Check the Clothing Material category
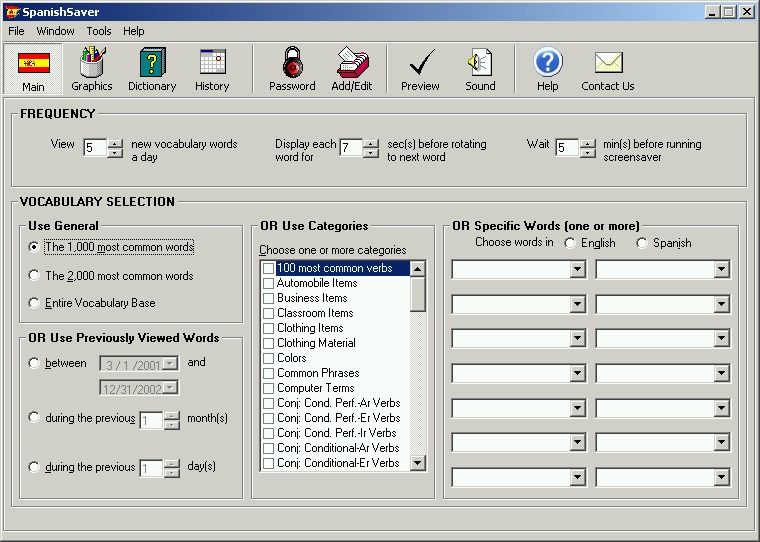Image resolution: width=760 pixels, height=542 pixels. click(268, 343)
